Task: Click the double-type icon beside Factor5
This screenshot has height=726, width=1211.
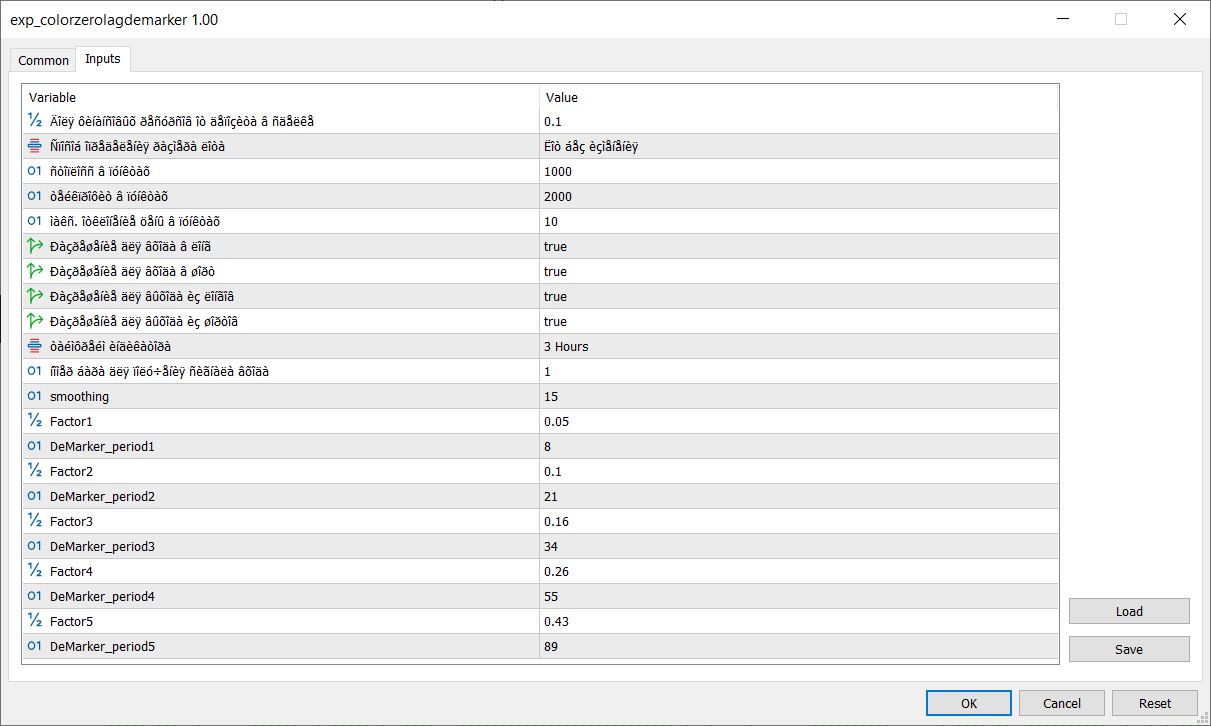Action: (35, 621)
